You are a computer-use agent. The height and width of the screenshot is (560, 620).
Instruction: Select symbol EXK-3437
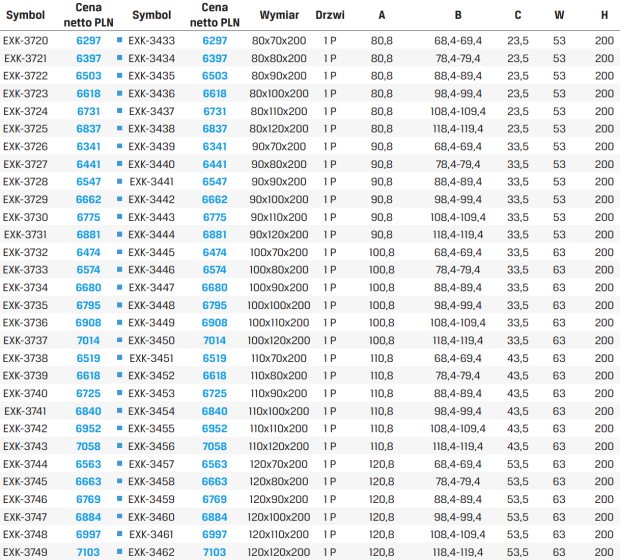[x=151, y=112]
